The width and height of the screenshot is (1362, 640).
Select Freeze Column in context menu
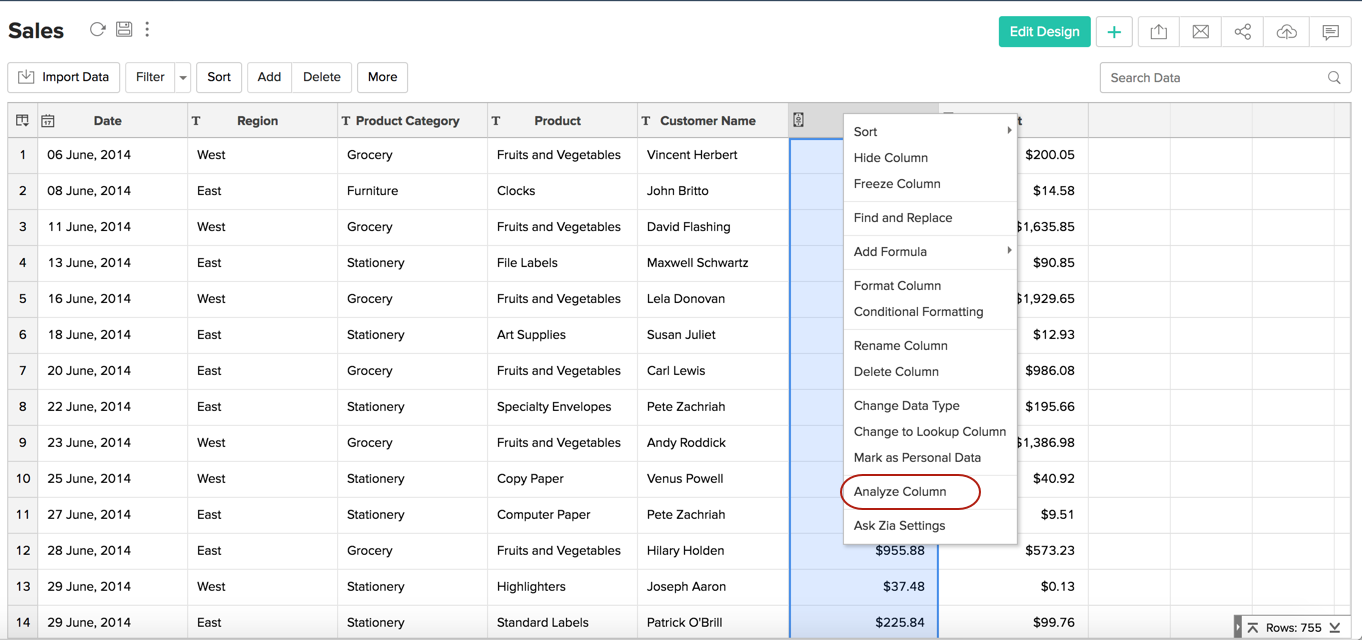click(x=897, y=184)
